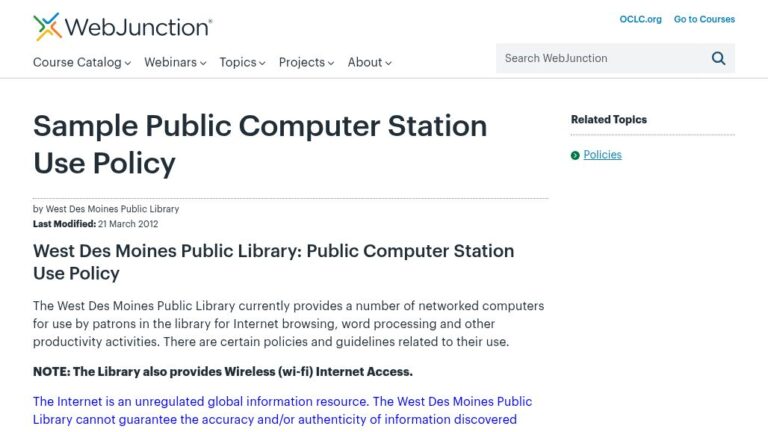Click the paragraph about networked computers

coord(288,324)
